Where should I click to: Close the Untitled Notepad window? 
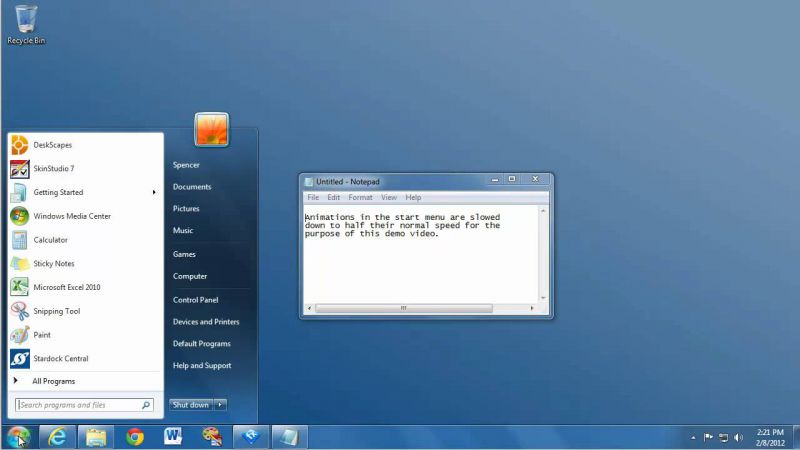(x=535, y=179)
